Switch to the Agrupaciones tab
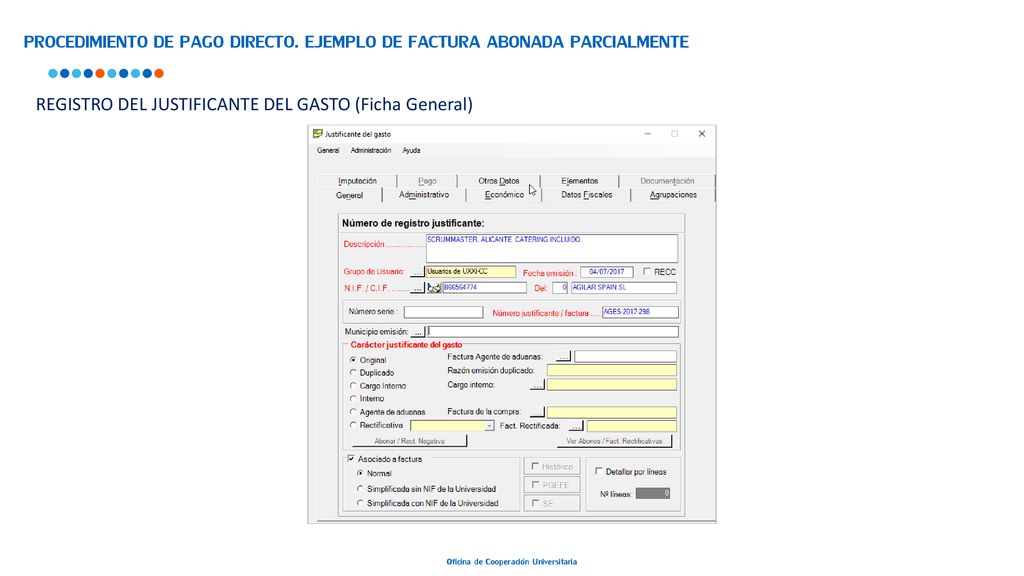This screenshot has width=1024, height=576. 673,195
